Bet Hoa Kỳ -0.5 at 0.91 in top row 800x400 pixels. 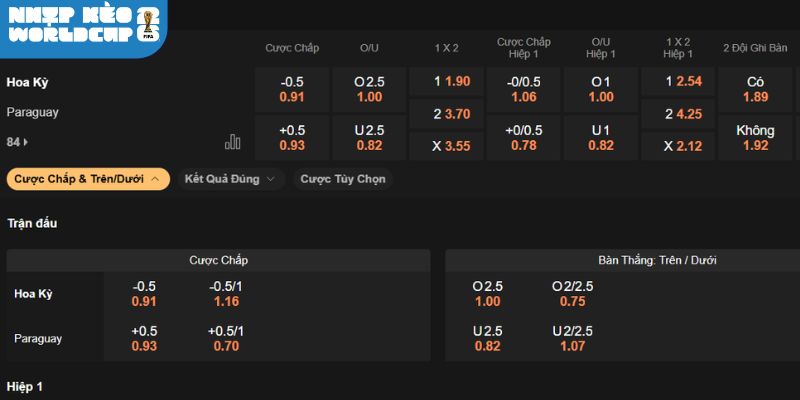292,89
